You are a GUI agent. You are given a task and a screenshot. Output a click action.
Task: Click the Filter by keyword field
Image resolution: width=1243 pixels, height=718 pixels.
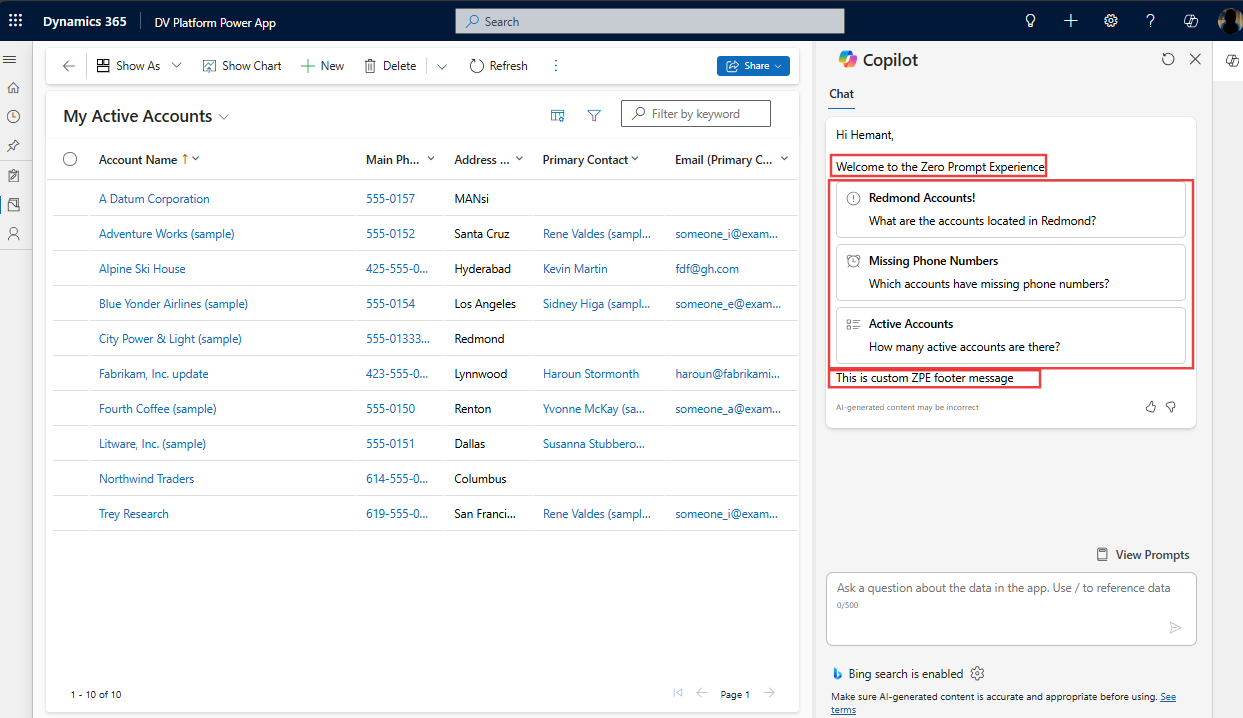707,114
